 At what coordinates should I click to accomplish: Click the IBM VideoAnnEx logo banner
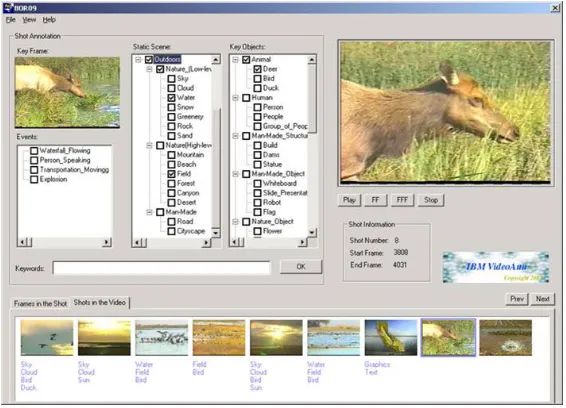coord(496,267)
